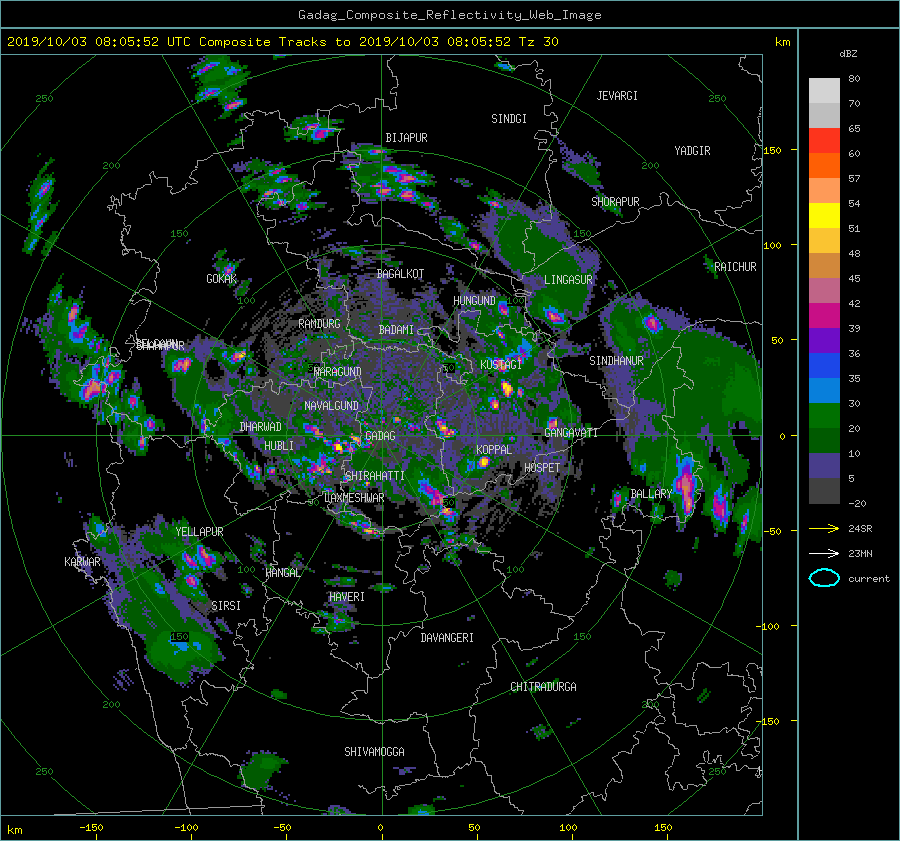Click the KARWAR city label
The image size is (900, 841).
(x=82, y=562)
